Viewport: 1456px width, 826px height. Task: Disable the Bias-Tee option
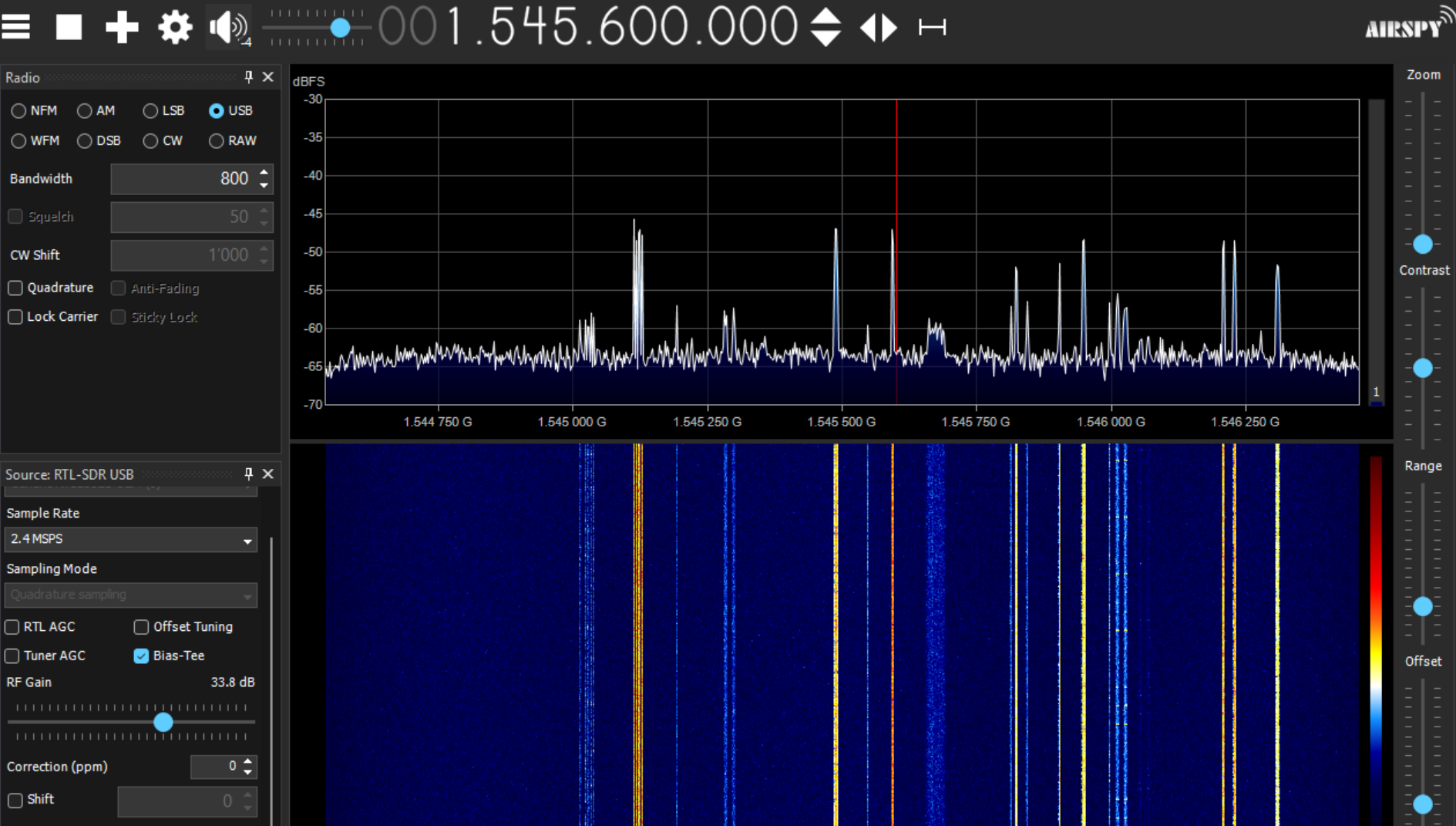pos(140,656)
